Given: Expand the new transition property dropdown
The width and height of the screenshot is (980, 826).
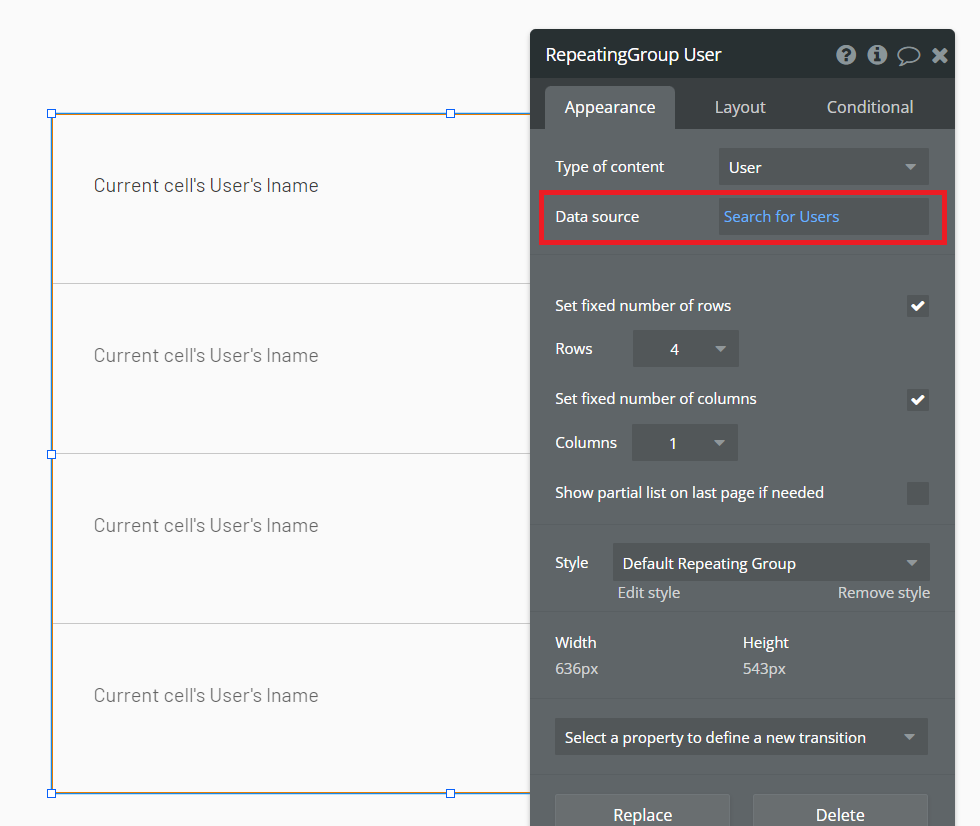Looking at the screenshot, I should click(741, 737).
